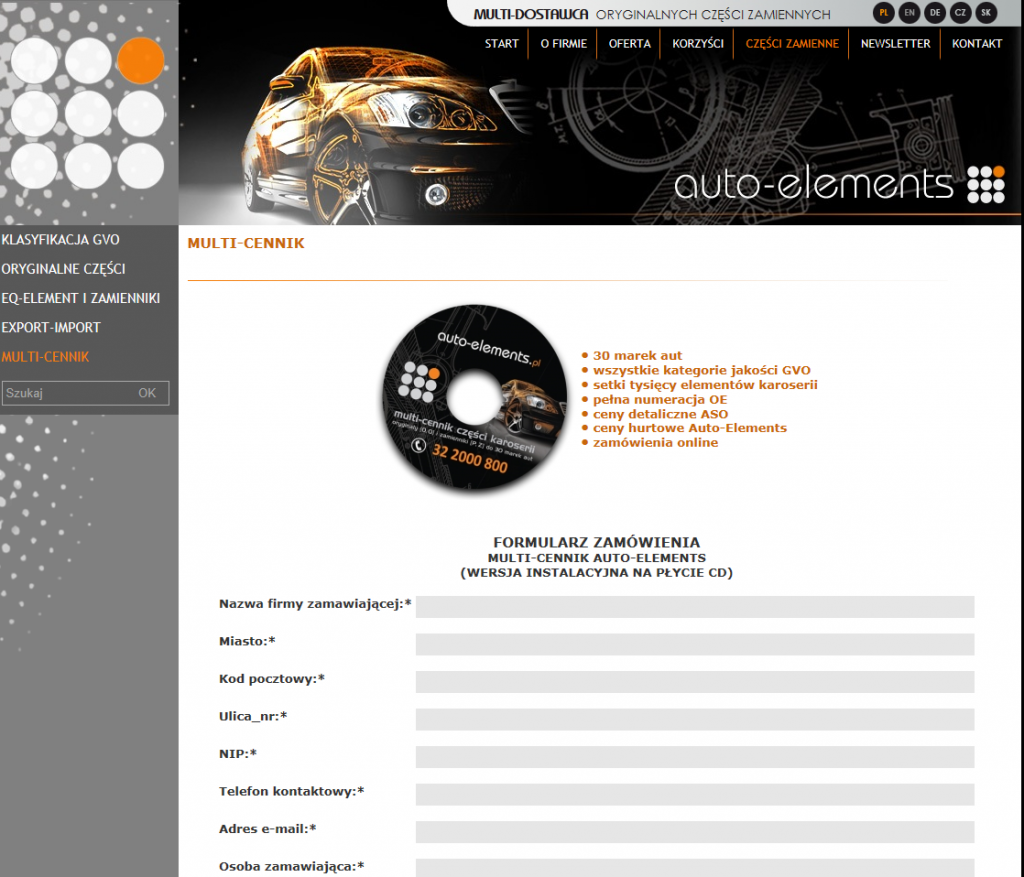Click the multi-cennik CD image

[x=474, y=397]
